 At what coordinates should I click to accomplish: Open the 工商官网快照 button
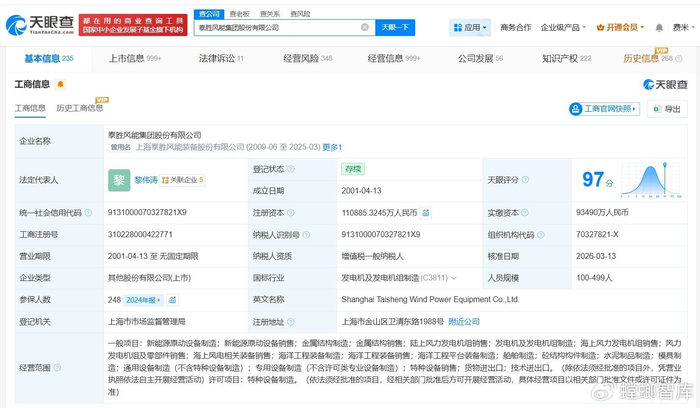click(x=607, y=108)
